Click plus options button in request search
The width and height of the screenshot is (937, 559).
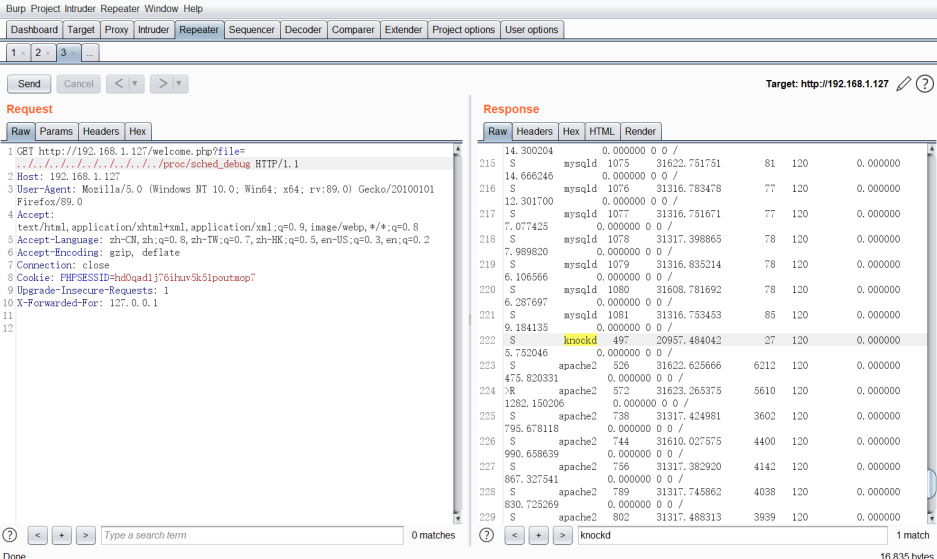[x=62, y=535]
